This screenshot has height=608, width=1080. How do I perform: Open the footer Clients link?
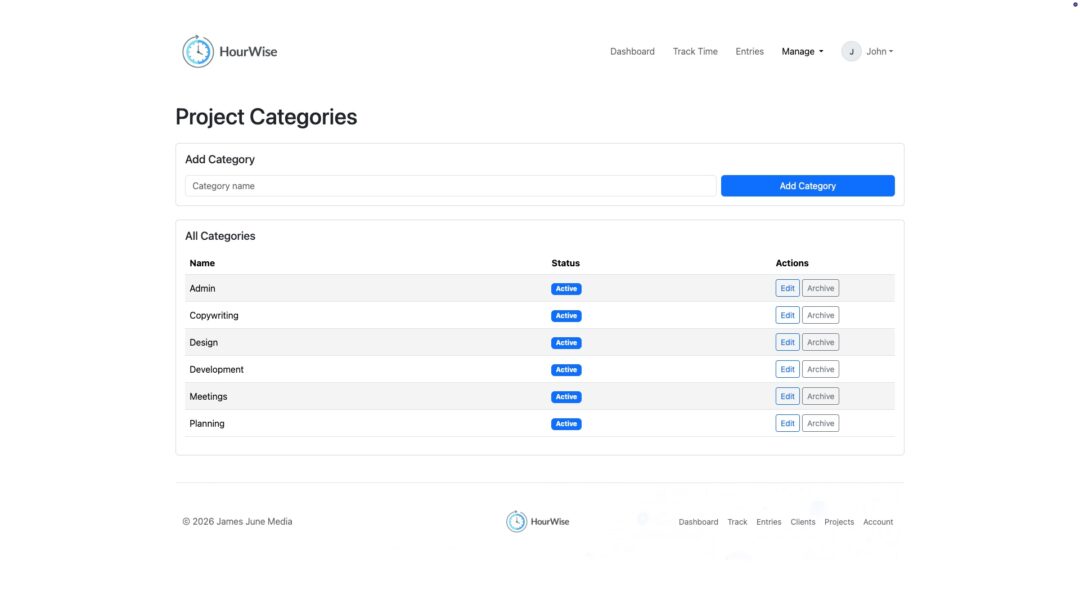(803, 522)
